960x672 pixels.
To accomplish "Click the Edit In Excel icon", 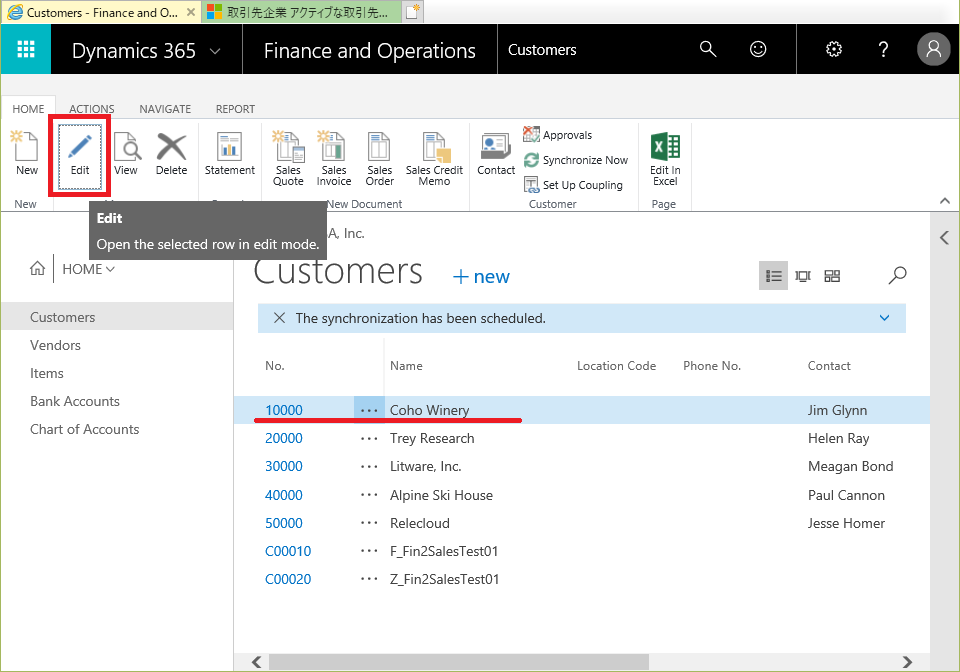I will point(665,159).
